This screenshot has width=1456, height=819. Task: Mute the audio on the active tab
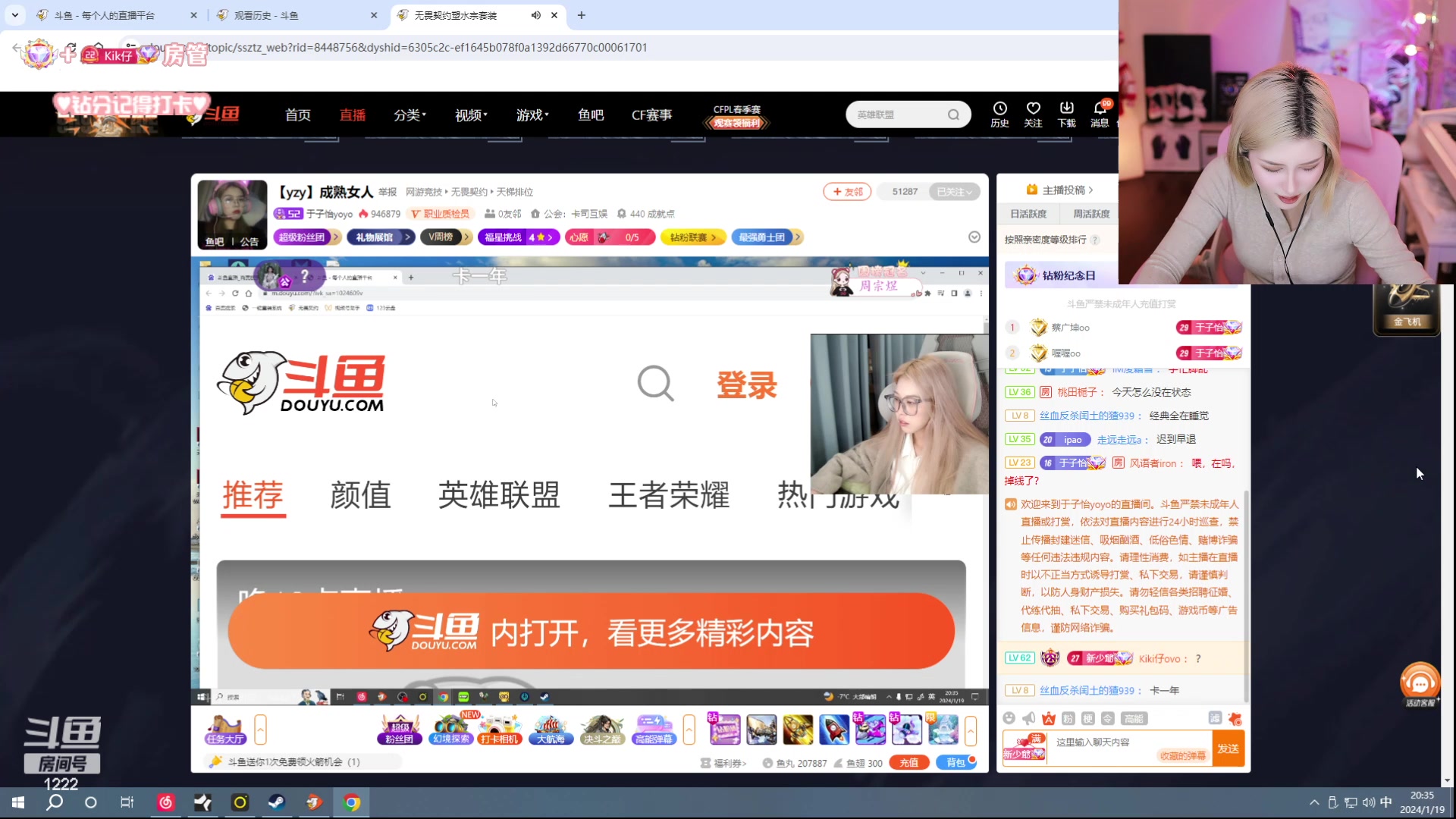click(535, 15)
